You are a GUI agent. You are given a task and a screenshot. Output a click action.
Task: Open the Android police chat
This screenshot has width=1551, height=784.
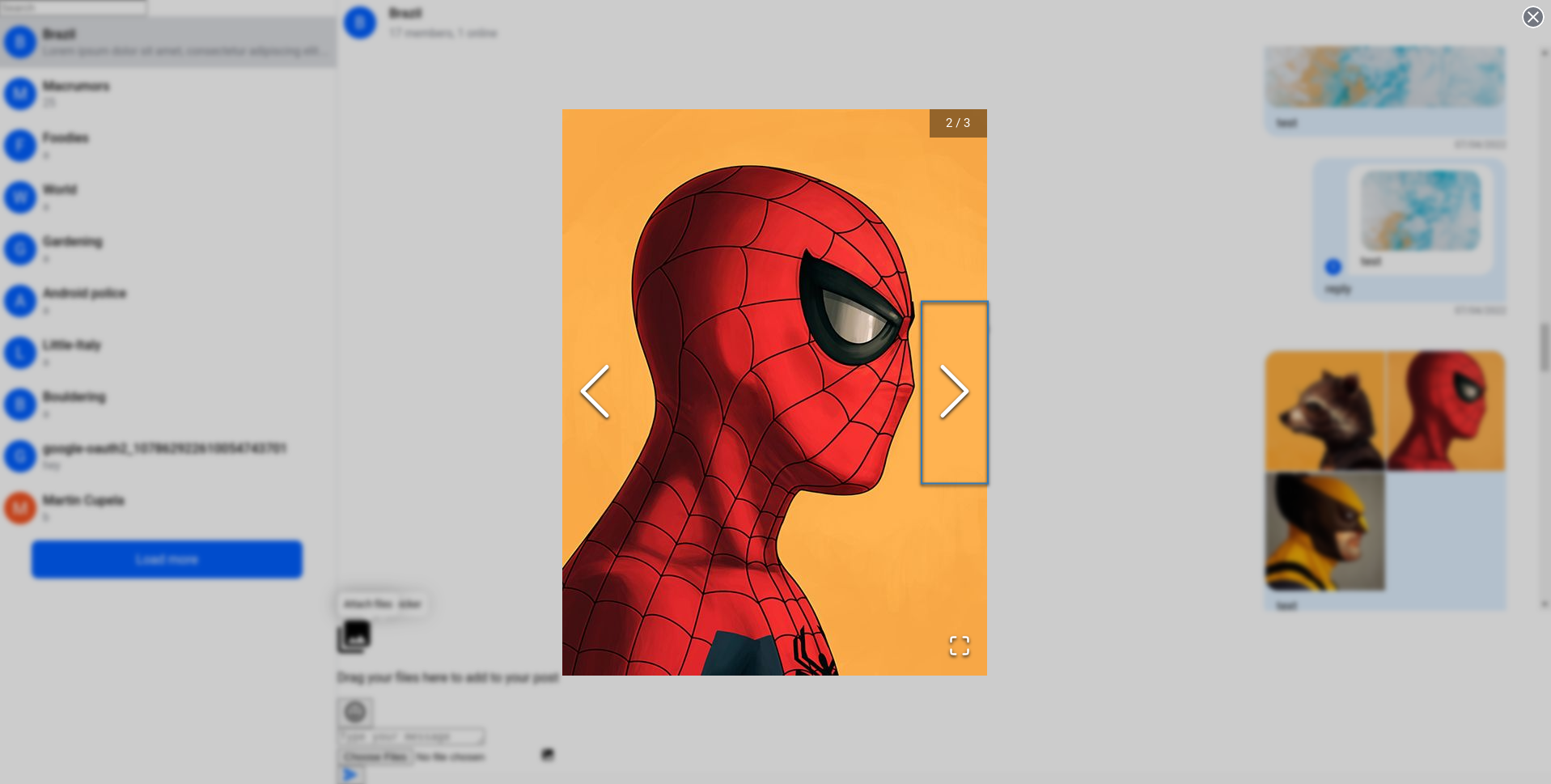click(167, 301)
